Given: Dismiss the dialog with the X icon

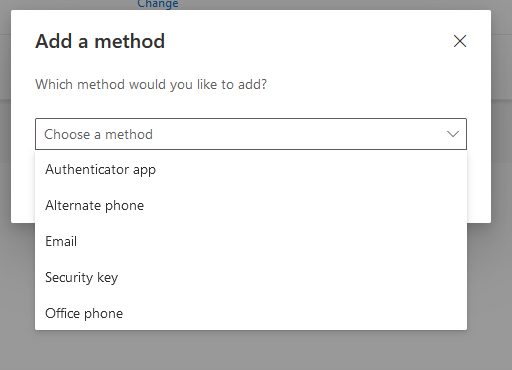Looking at the screenshot, I should (460, 41).
